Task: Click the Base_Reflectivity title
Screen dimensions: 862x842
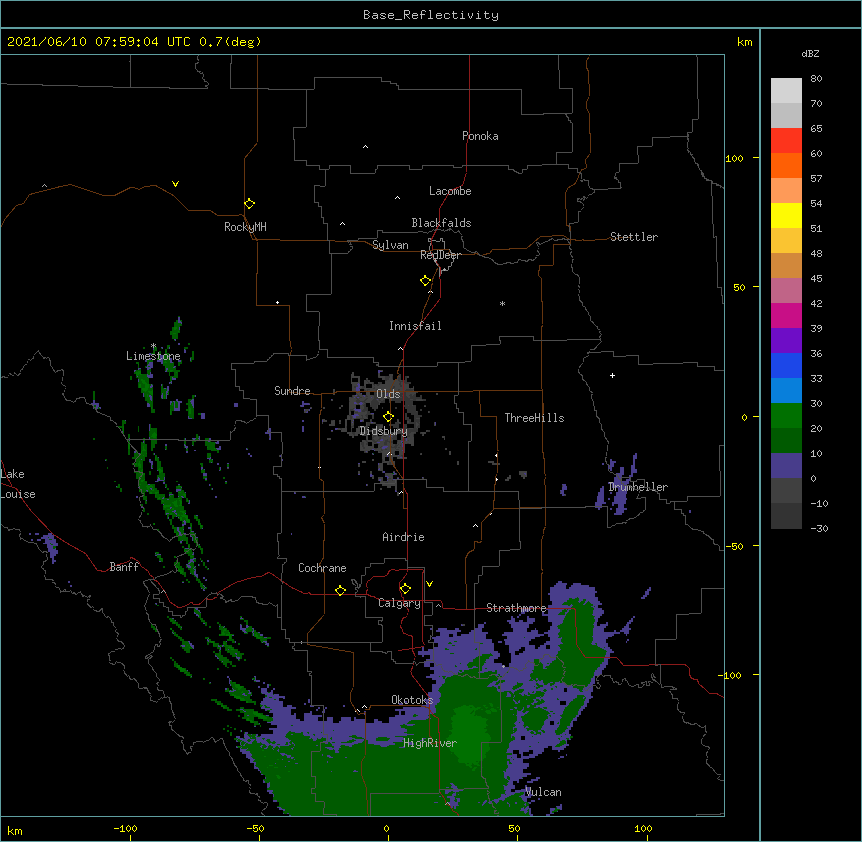Action: (x=431, y=15)
